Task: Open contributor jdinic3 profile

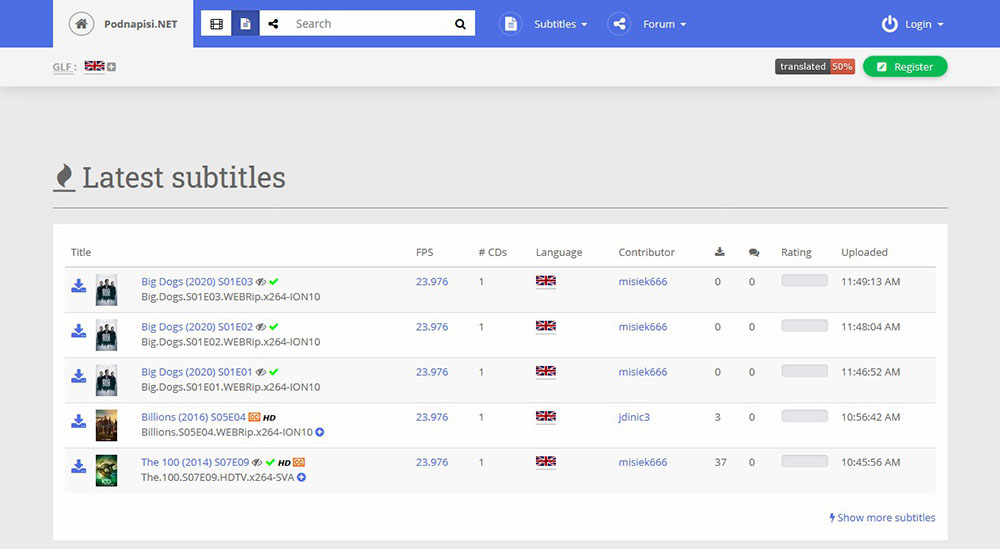Action: click(634, 417)
